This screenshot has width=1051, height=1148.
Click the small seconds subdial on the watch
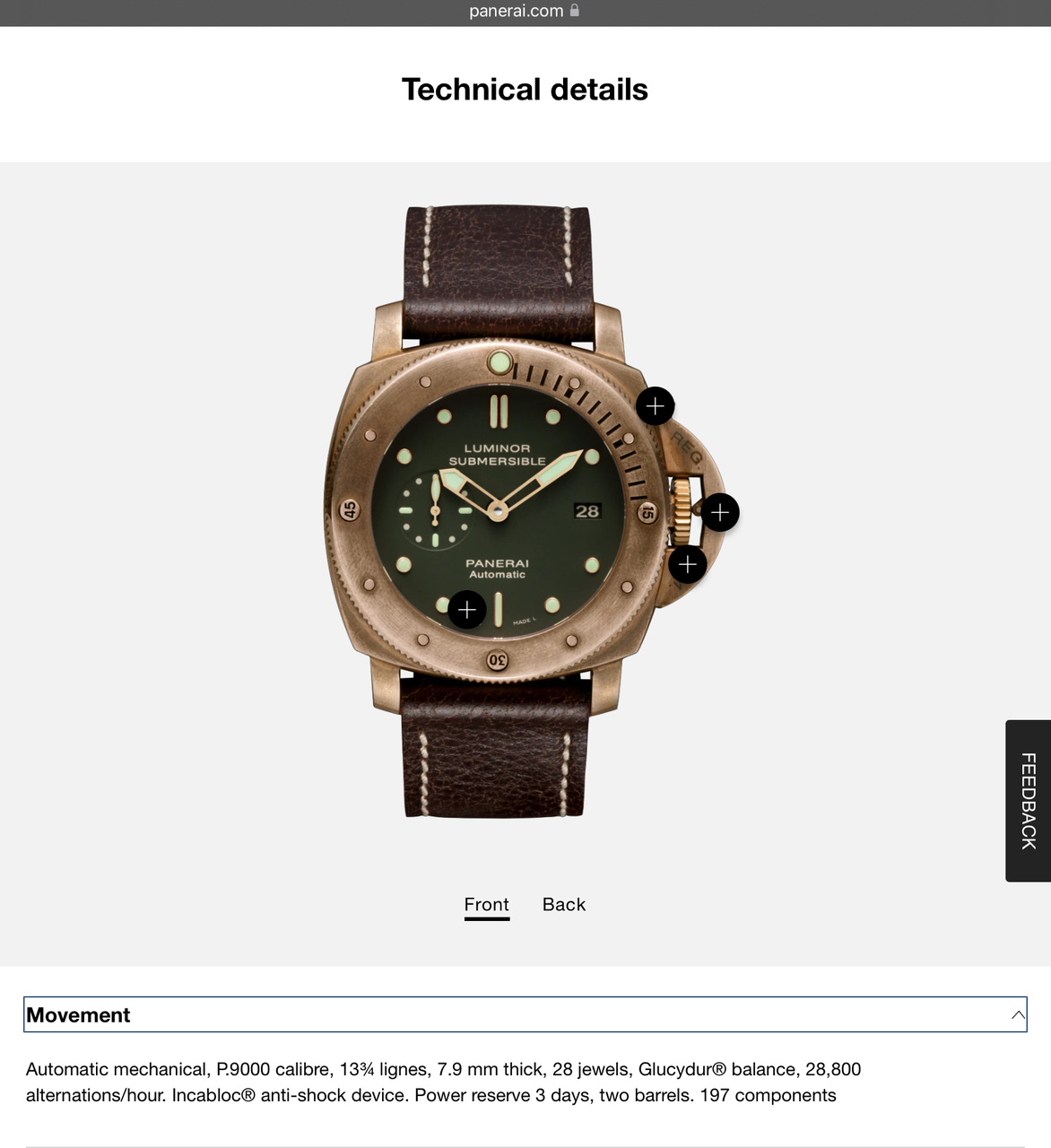pos(435,511)
